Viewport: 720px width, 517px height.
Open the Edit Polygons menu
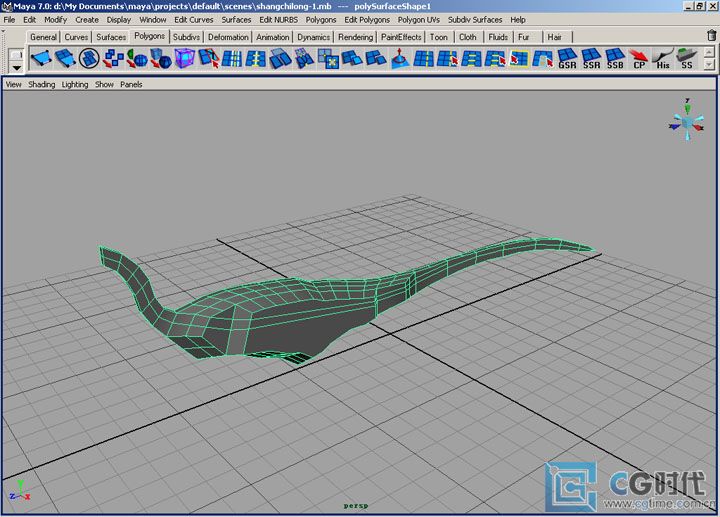tap(367, 20)
